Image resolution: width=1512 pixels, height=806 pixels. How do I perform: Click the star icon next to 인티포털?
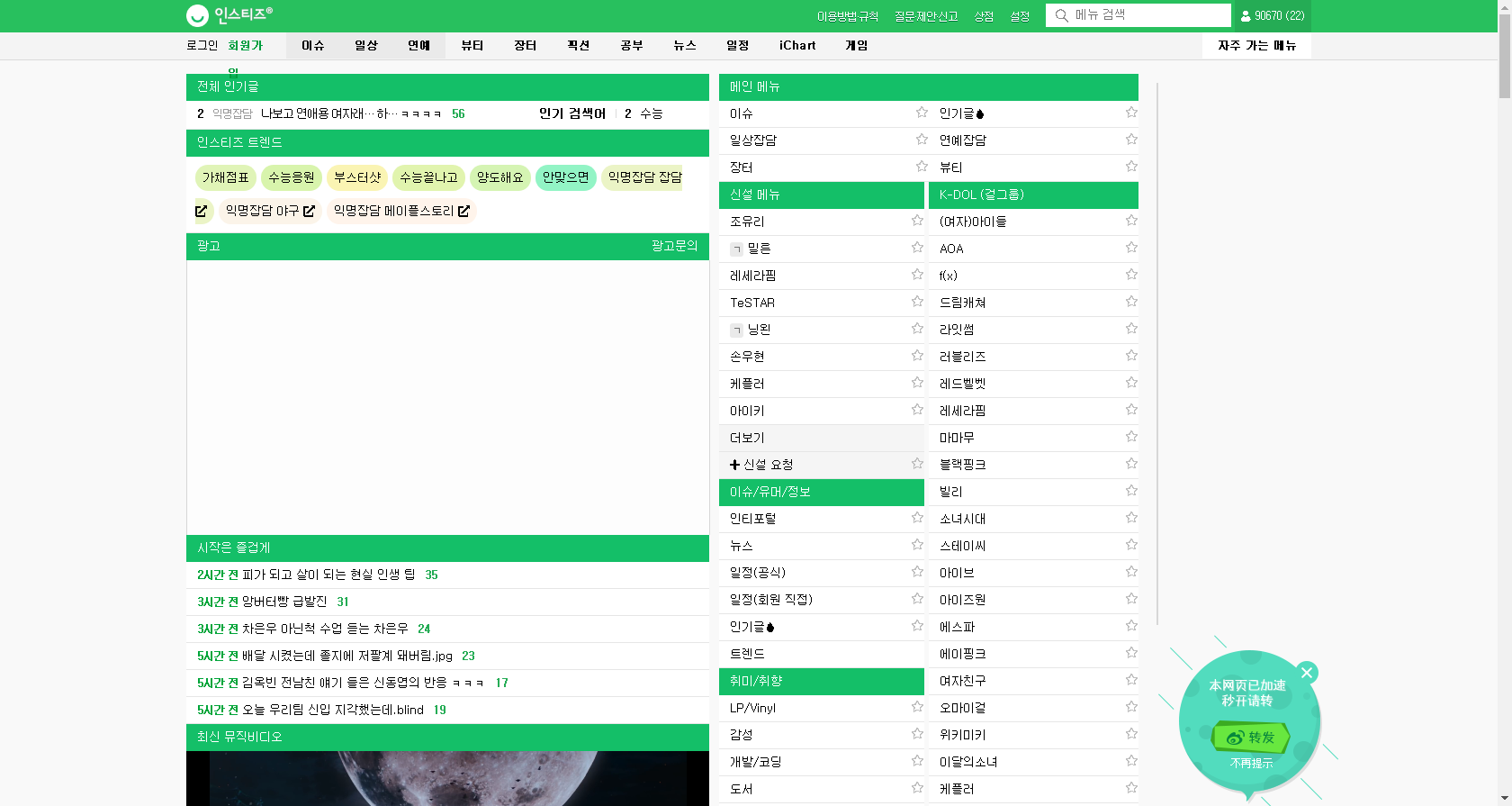point(917,518)
